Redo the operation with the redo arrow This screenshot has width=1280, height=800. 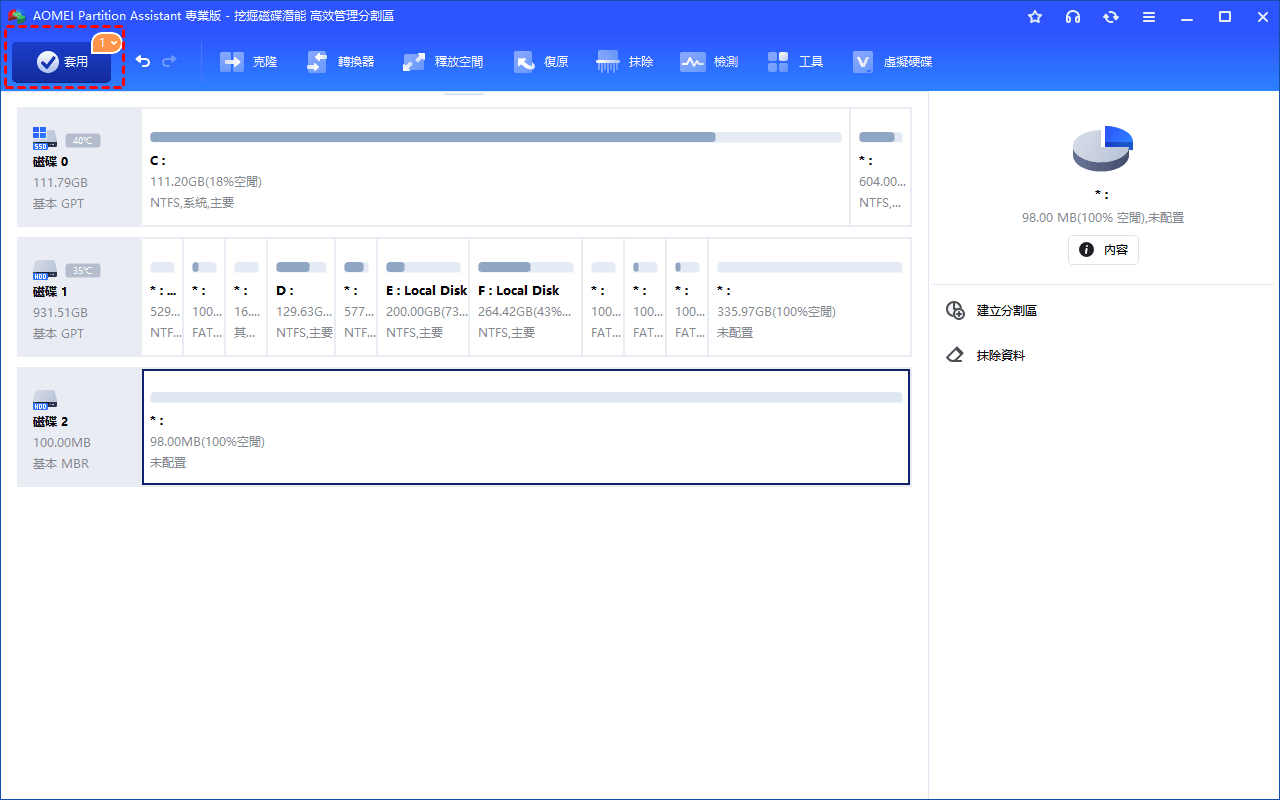coord(169,62)
